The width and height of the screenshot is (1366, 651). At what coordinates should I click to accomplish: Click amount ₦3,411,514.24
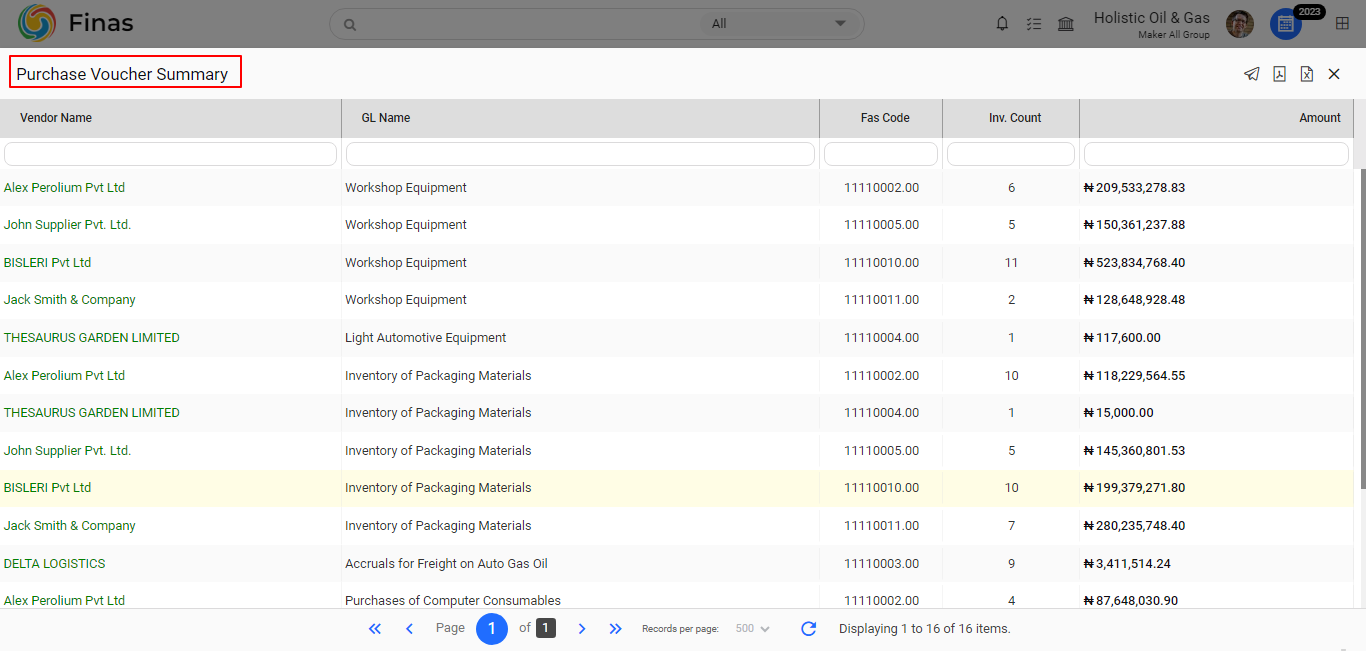click(x=1127, y=564)
